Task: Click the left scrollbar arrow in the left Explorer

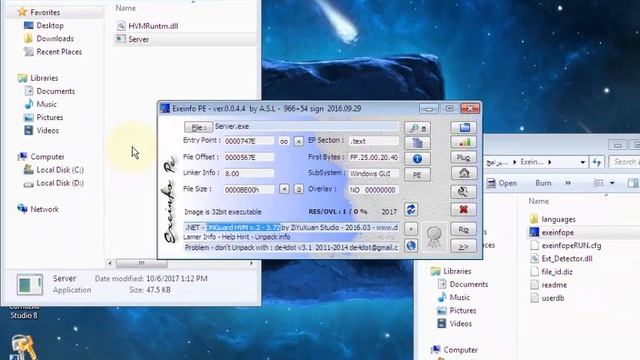Action: tap(110, 263)
